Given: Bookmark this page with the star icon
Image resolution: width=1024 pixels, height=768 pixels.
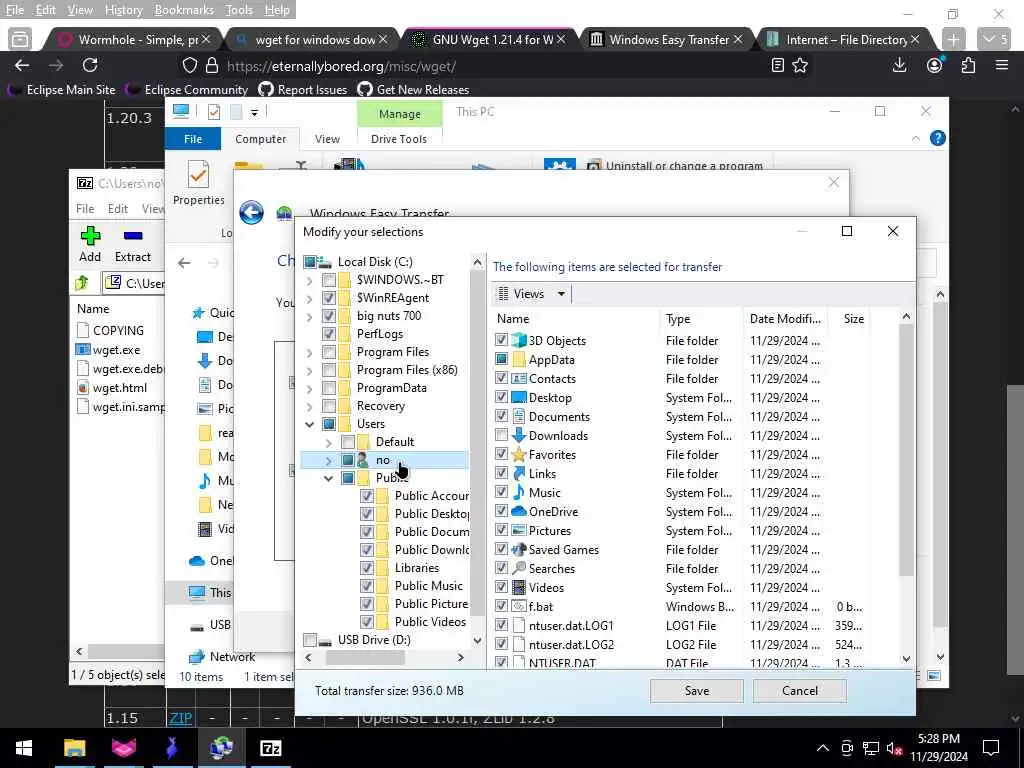Looking at the screenshot, I should click(800, 65).
